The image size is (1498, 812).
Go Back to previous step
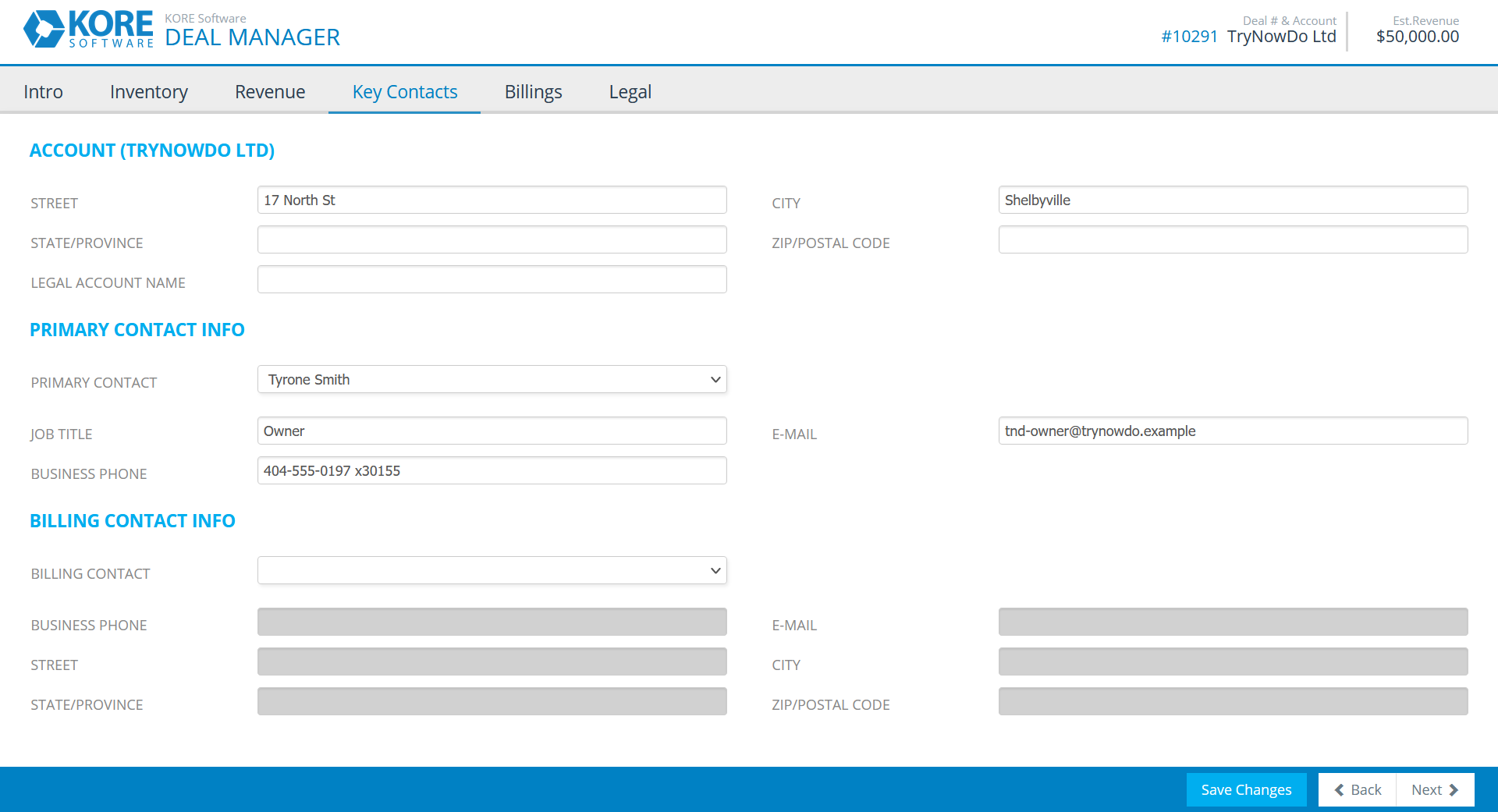click(1358, 789)
